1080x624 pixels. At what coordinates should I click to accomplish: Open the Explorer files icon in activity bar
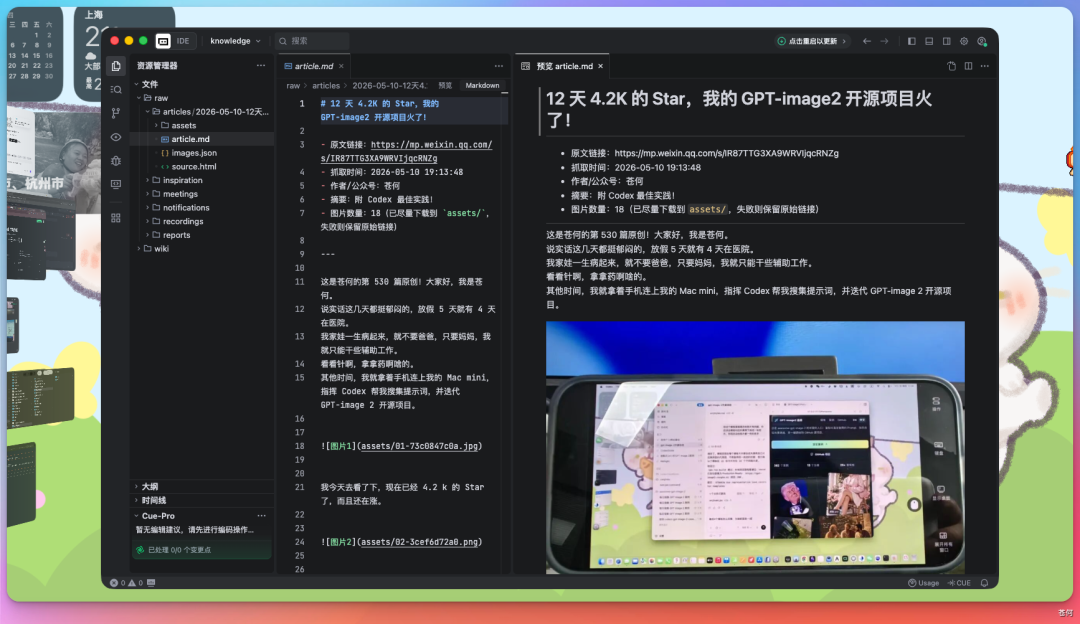[116, 66]
